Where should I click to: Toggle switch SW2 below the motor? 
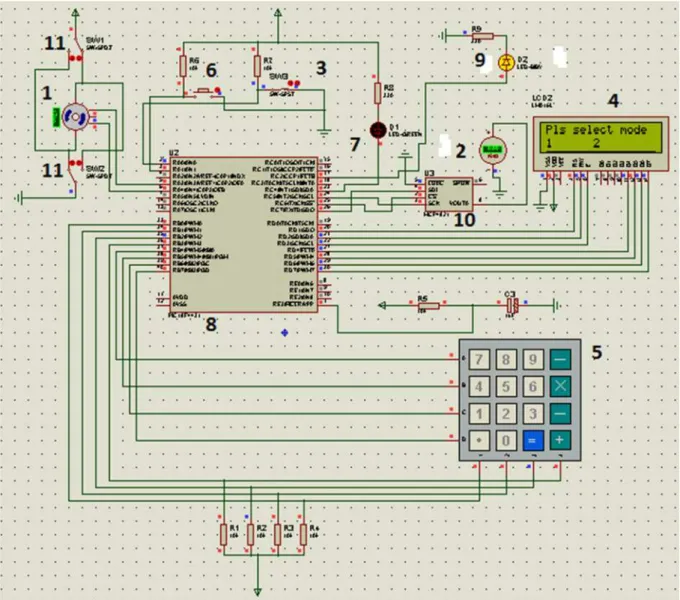click(x=75, y=171)
